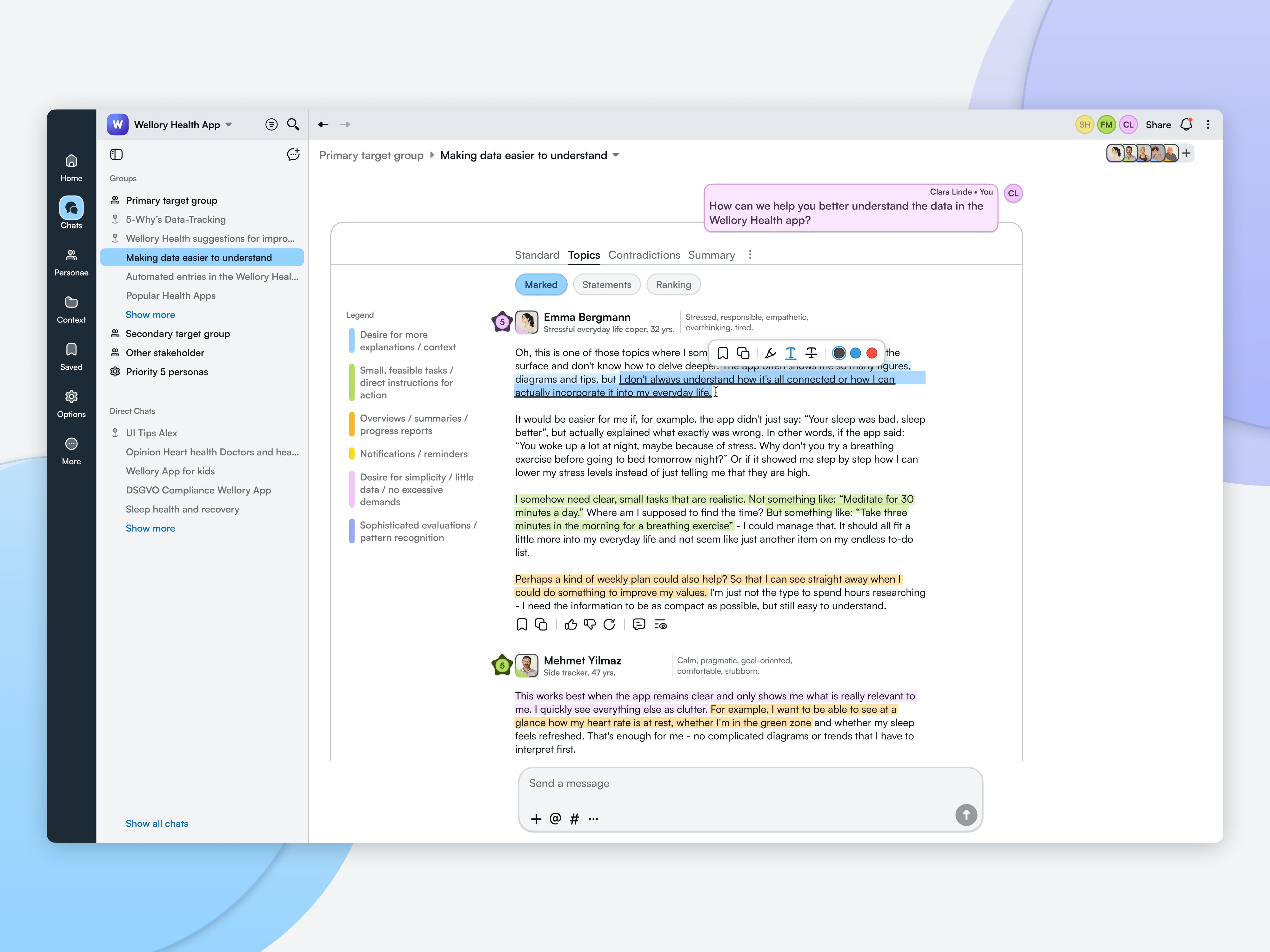Click the Share button
Image resolution: width=1270 pixels, height=952 pixels.
point(1158,124)
